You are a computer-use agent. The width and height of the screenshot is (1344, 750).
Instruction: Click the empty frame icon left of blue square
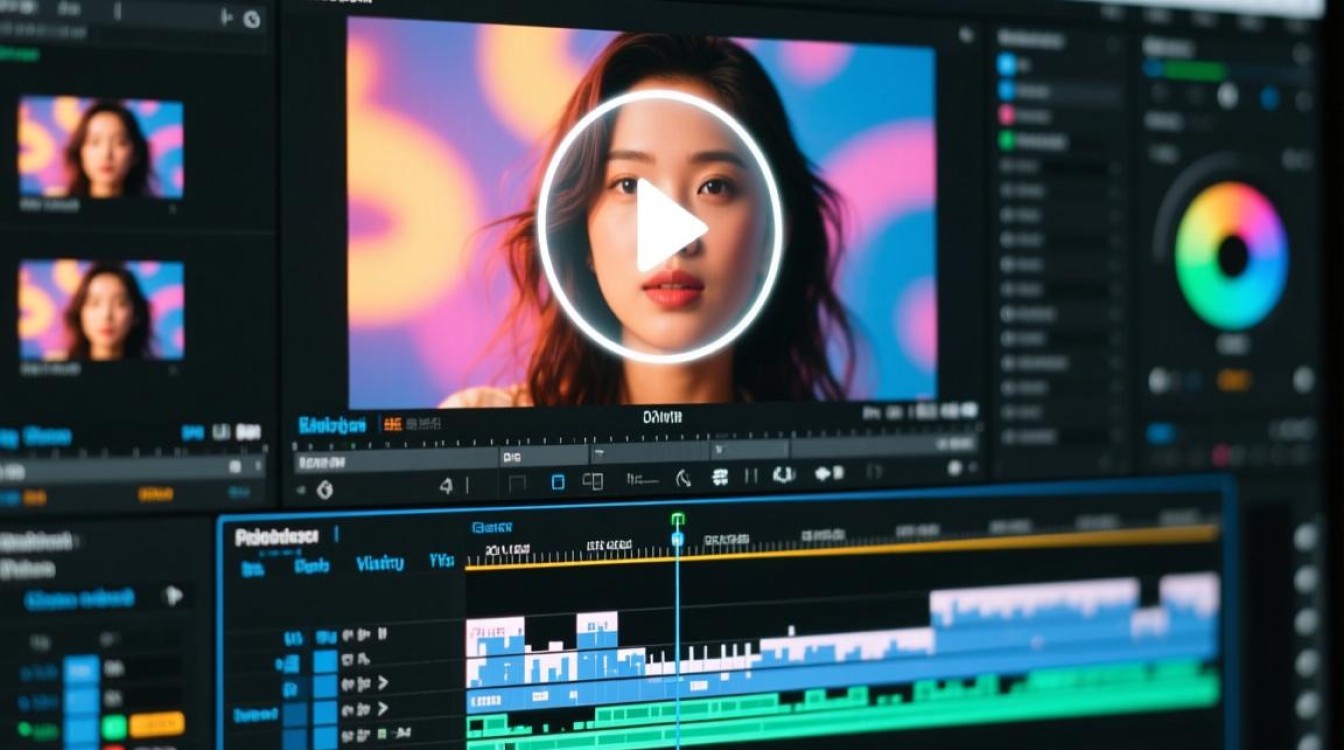(x=517, y=483)
